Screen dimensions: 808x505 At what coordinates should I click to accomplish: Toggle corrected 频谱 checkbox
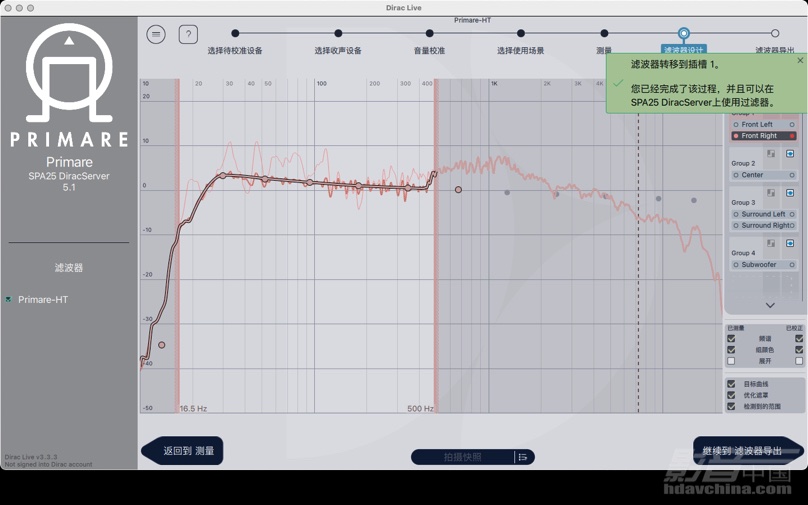(x=799, y=339)
